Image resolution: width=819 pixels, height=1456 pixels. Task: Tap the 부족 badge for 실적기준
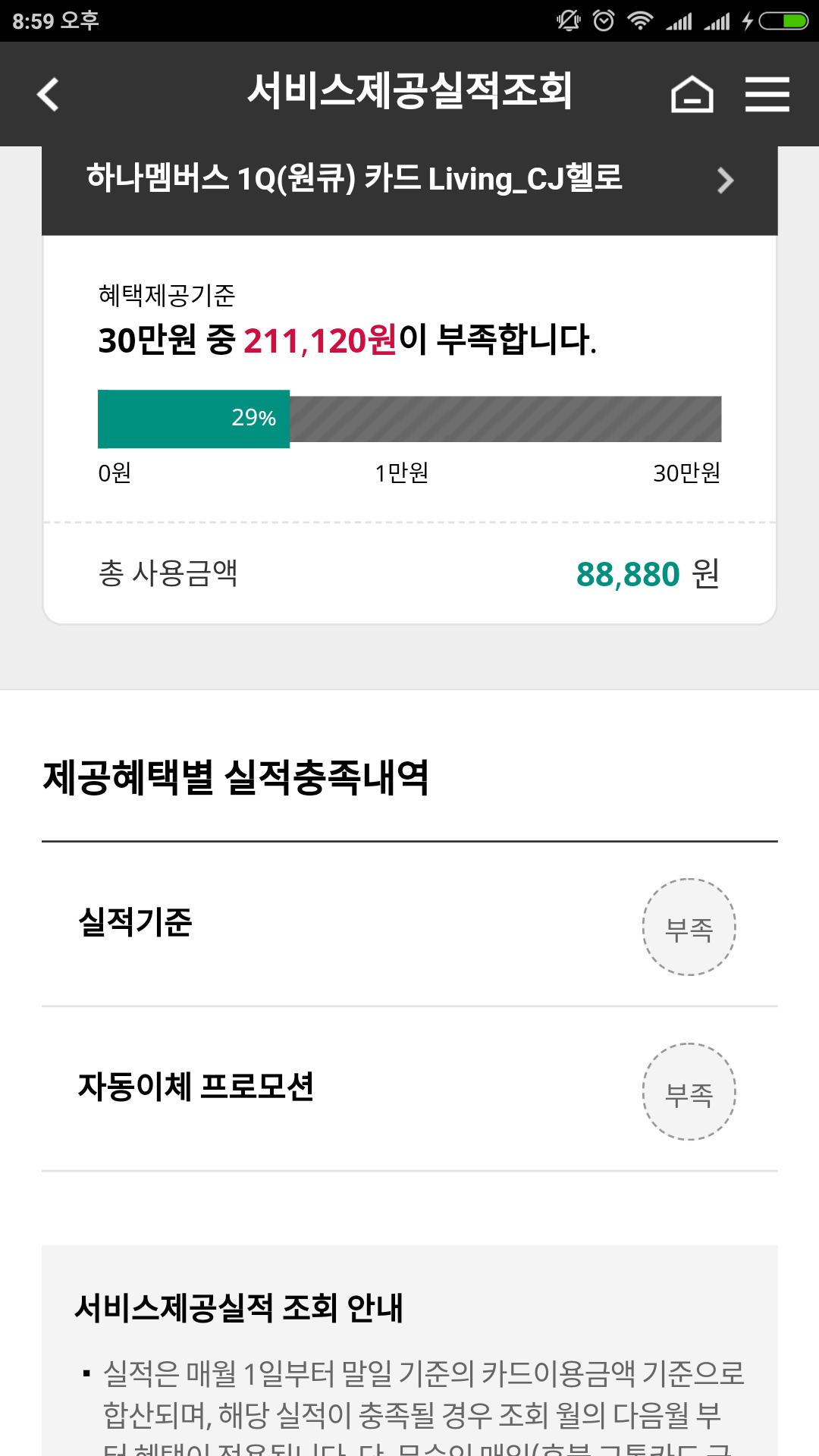point(689,927)
